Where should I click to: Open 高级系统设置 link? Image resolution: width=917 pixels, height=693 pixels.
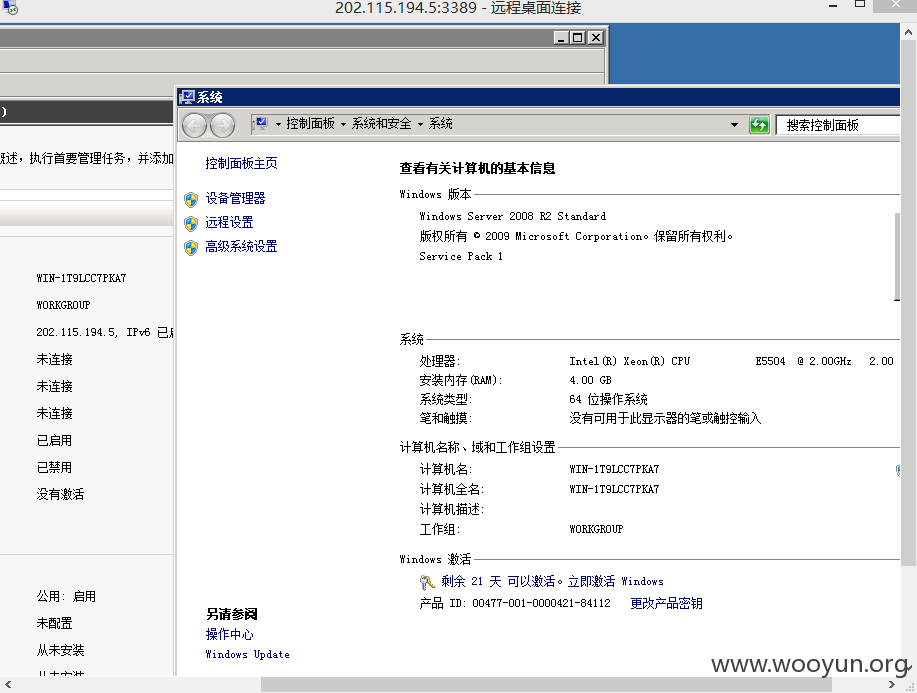click(241, 246)
